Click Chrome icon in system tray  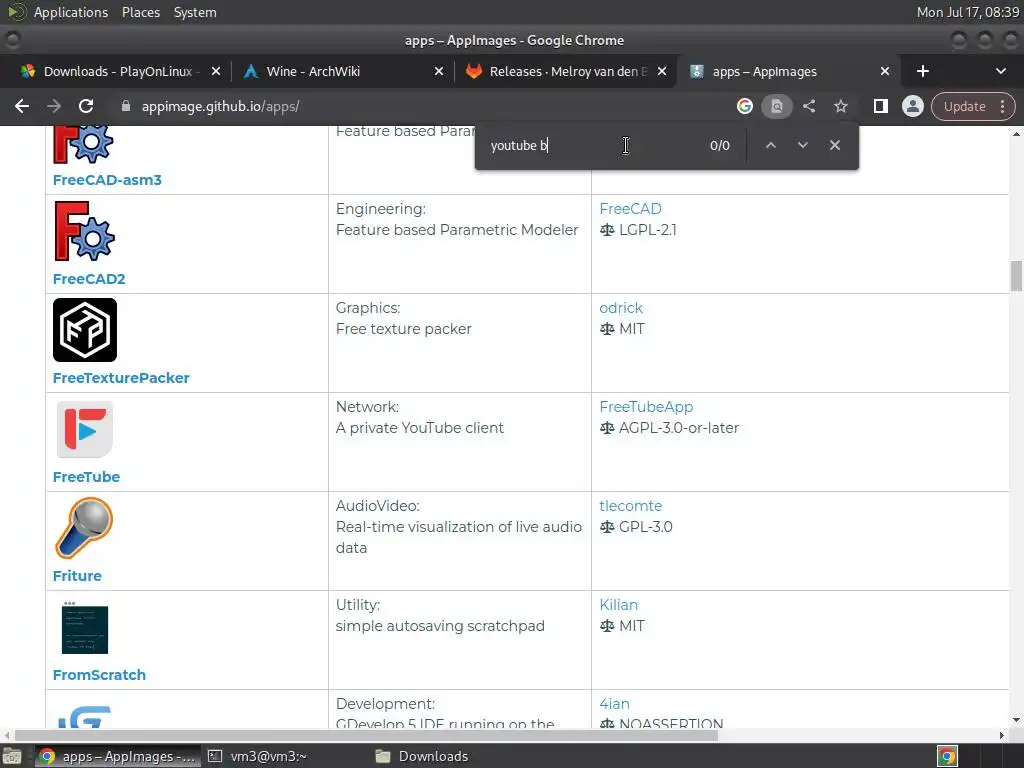pyautogui.click(x=948, y=756)
